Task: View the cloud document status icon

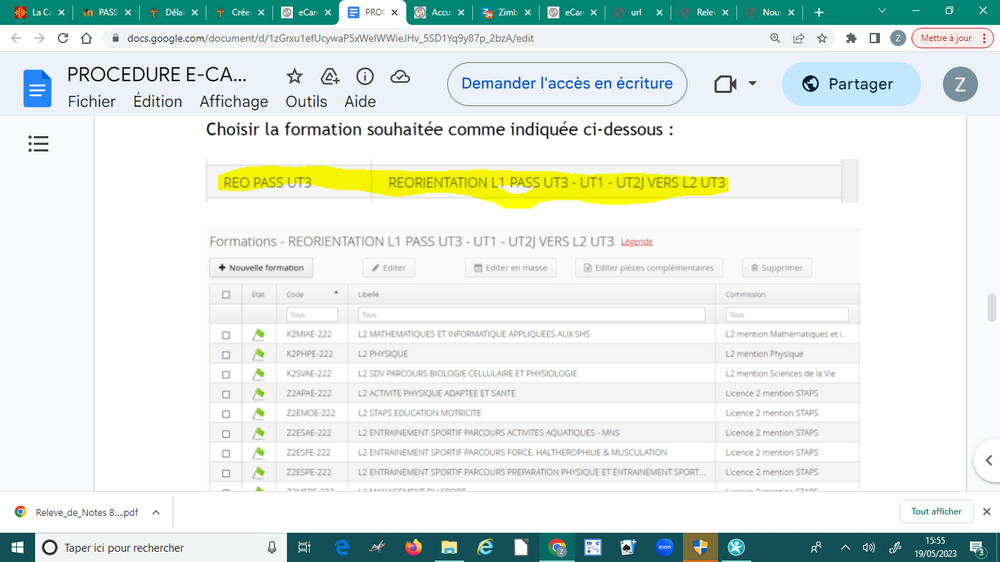Action: (400, 77)
